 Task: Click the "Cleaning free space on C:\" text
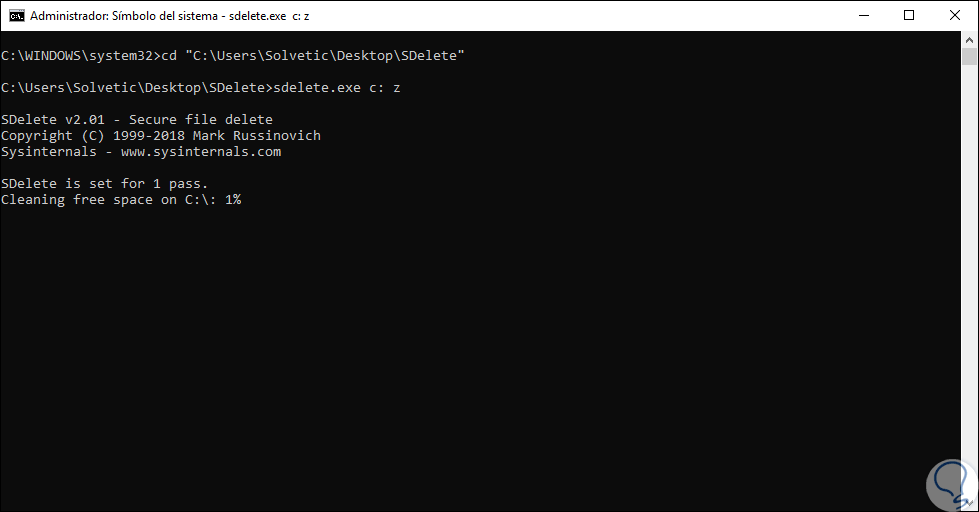click(x=108, y=200)
